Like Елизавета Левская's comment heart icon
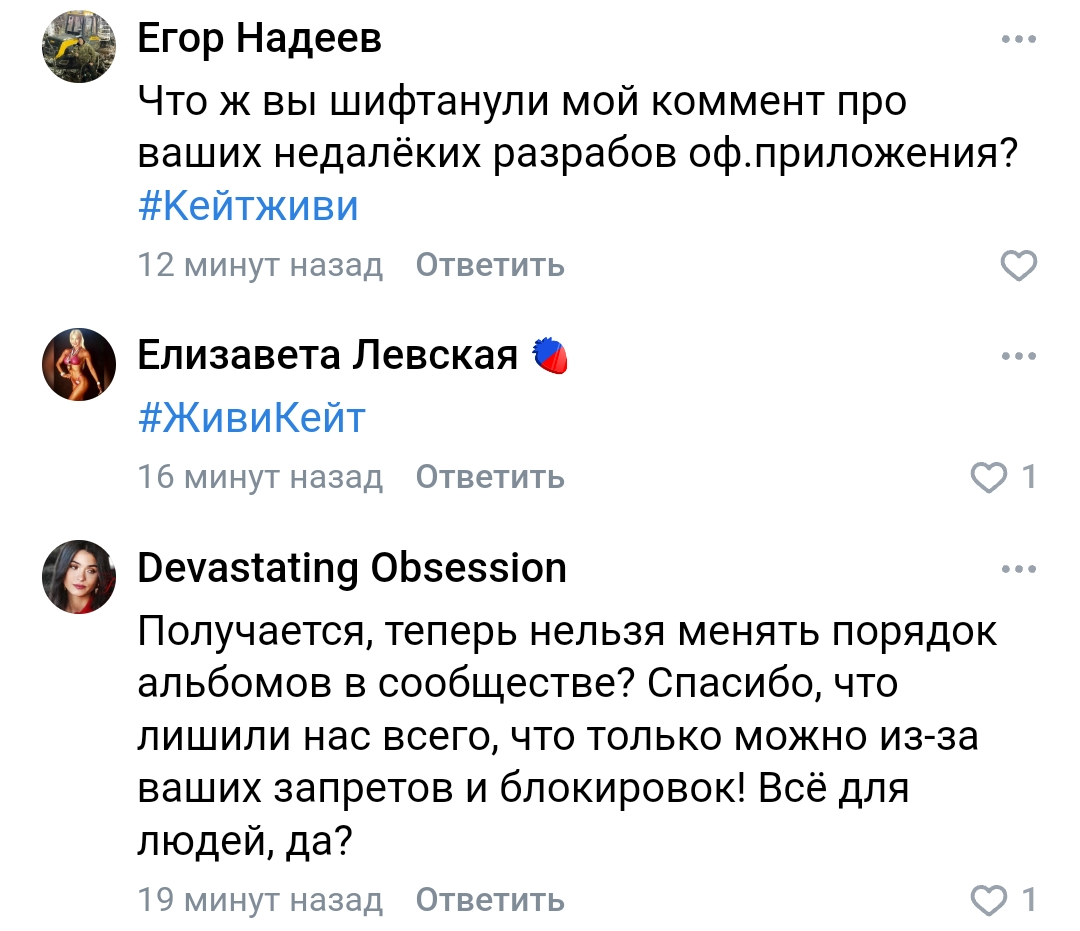1080x931 pixels. [988, 477]
